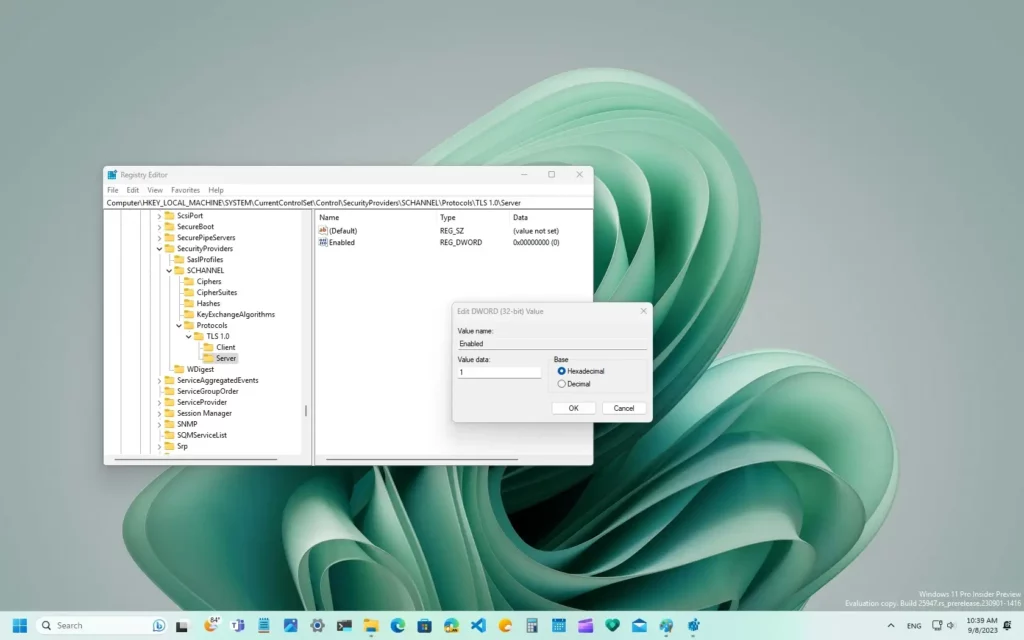Open the weather widget on the taskbar

click(211, 625)
